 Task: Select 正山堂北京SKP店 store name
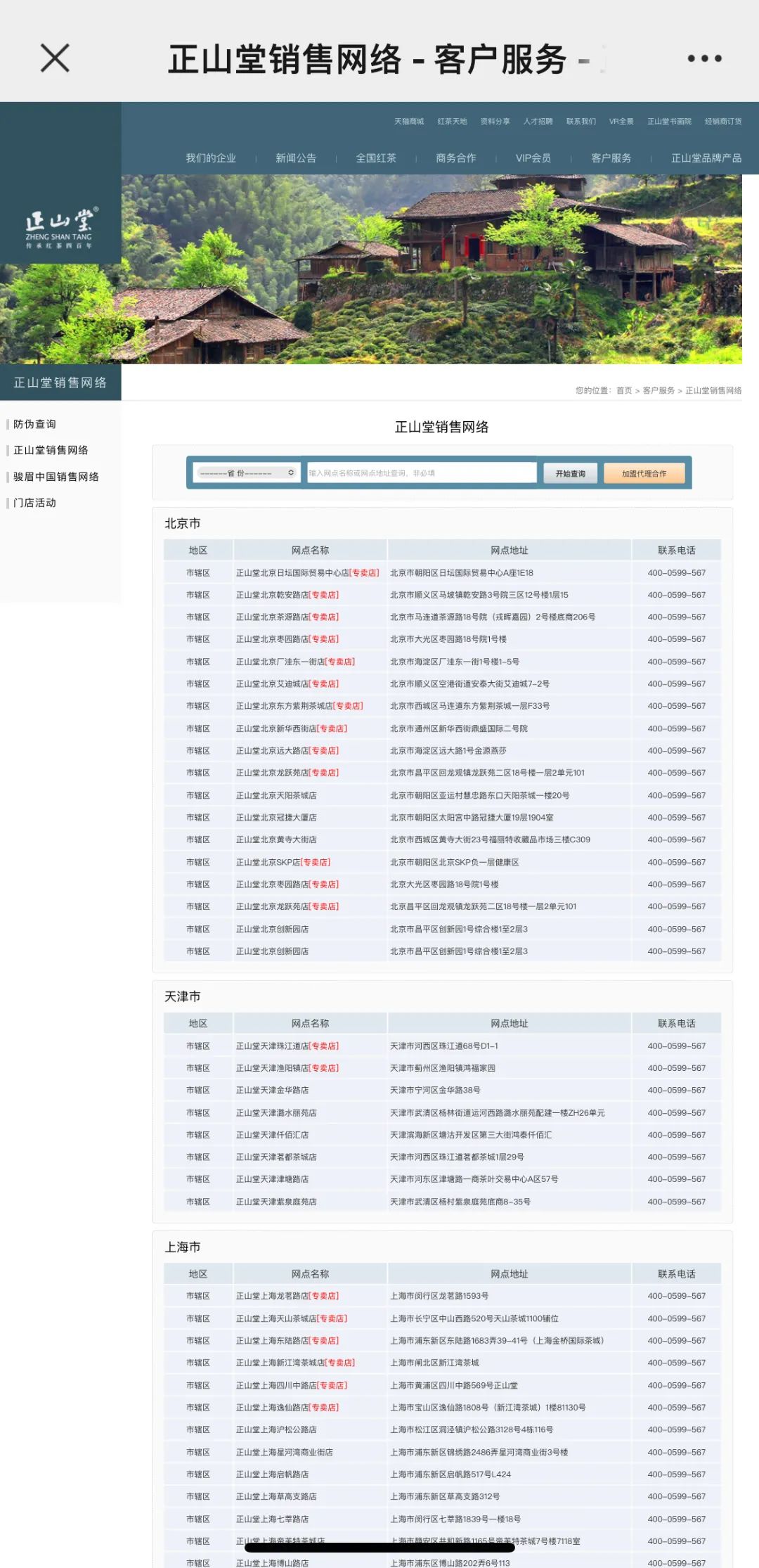(x=268, y=862)
